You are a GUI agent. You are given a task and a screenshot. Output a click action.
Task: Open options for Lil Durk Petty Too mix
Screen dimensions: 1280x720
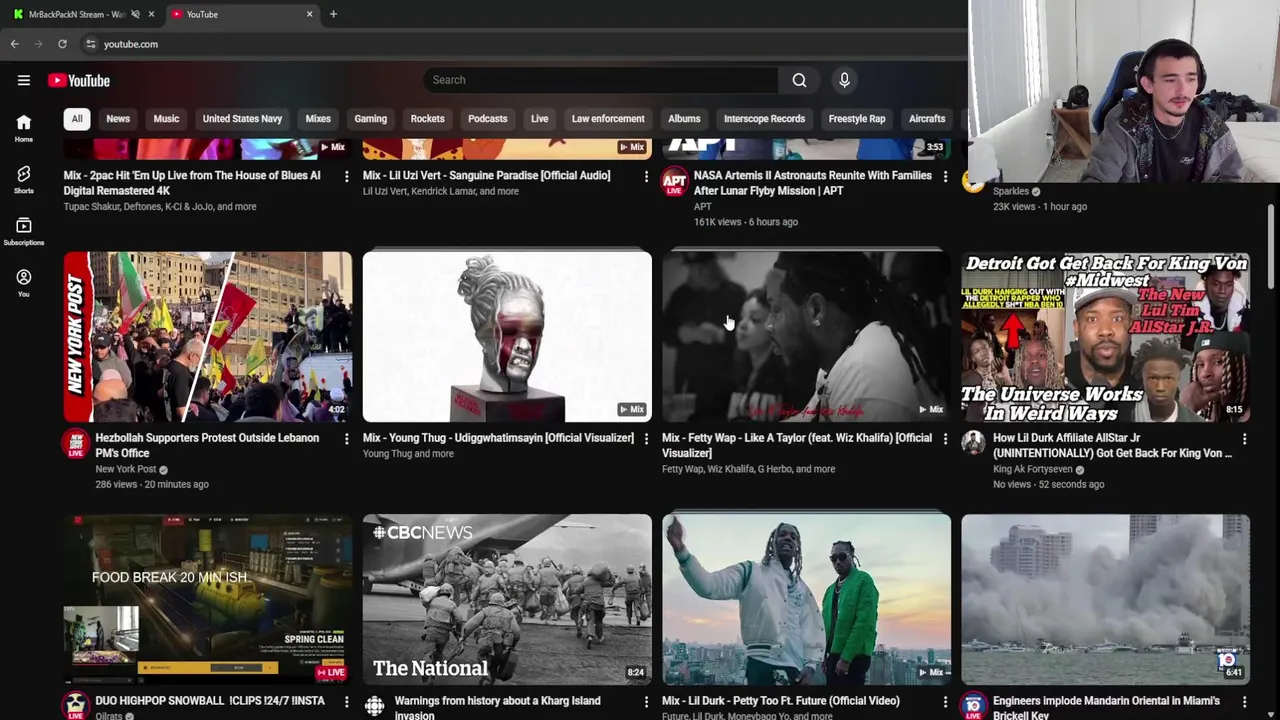945,702
